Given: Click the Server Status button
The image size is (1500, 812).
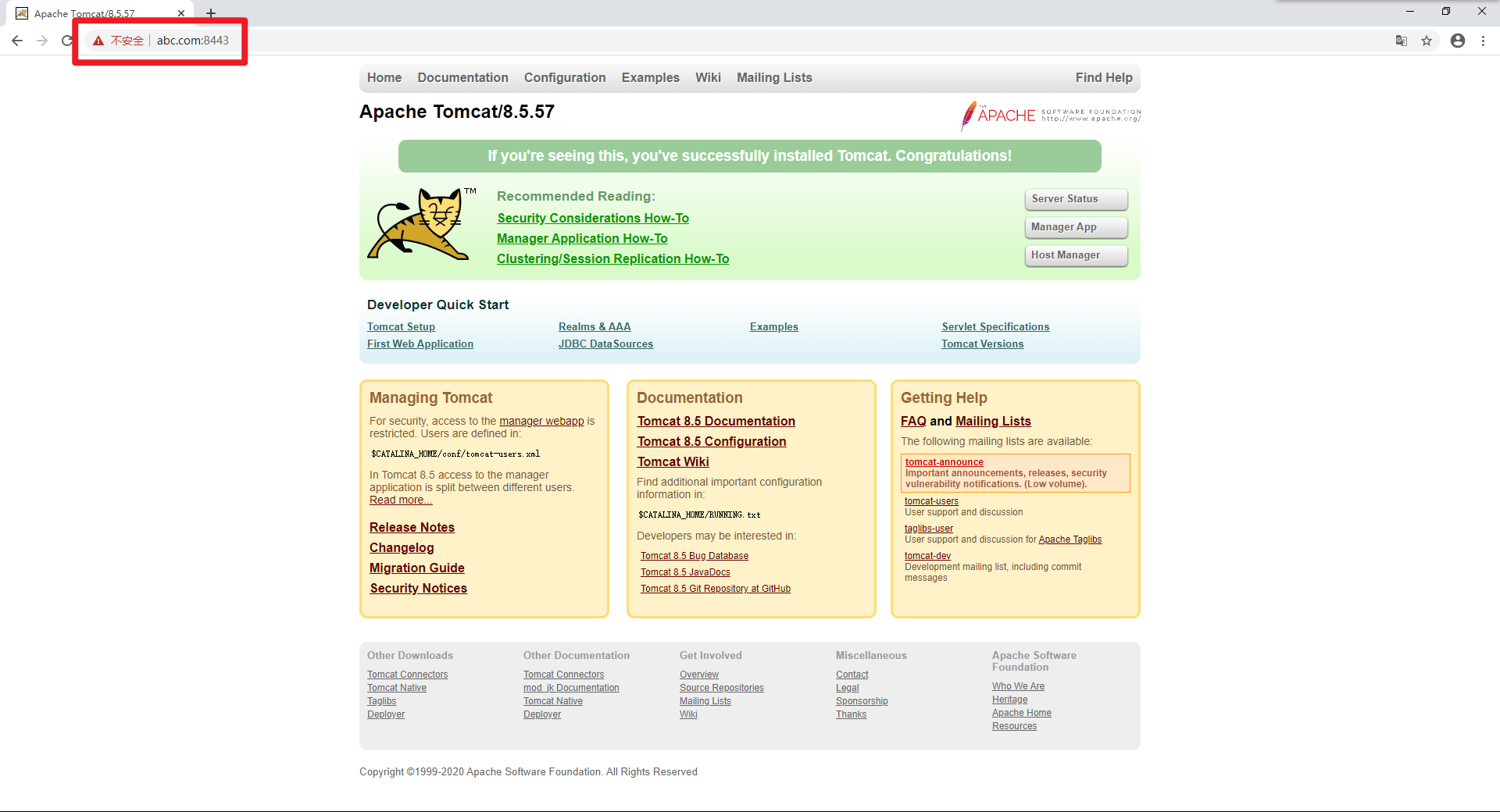Looking at the screenshot, I should (x=1076, y=199).
